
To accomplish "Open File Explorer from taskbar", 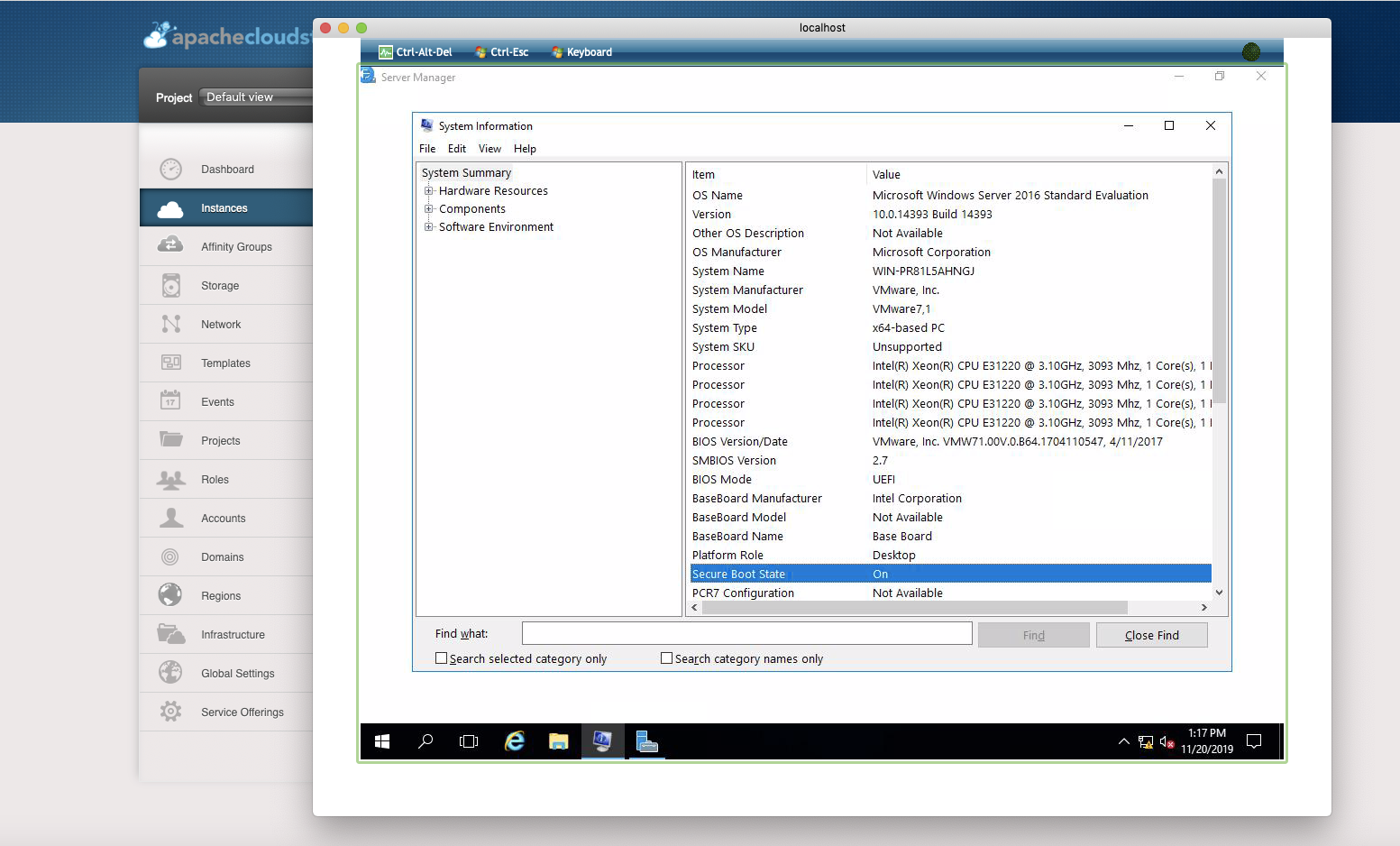I will tap(559, 741).
